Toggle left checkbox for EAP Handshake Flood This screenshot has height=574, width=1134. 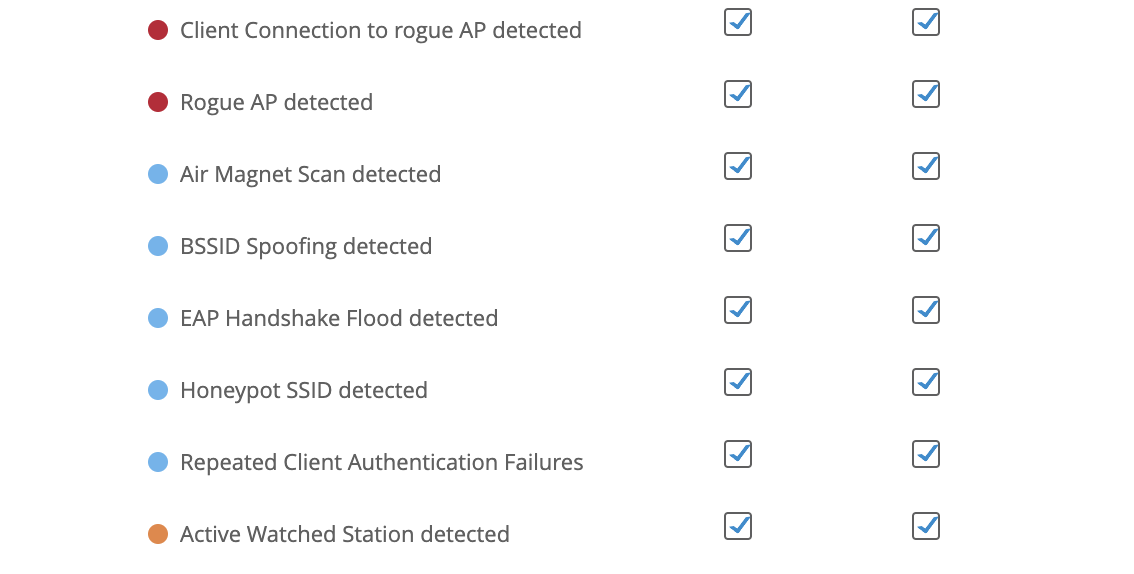pyautogui.click(x=738, y=310)
